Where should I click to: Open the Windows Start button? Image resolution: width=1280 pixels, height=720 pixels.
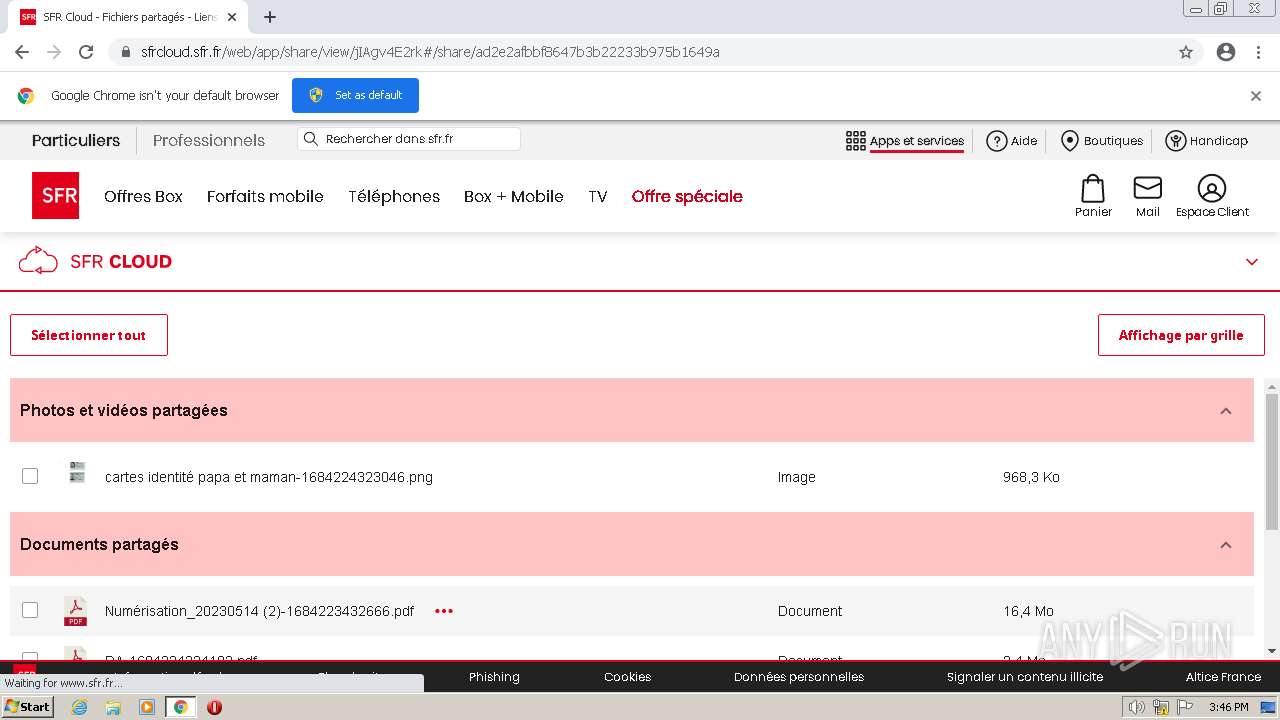[x=28, y=707]
